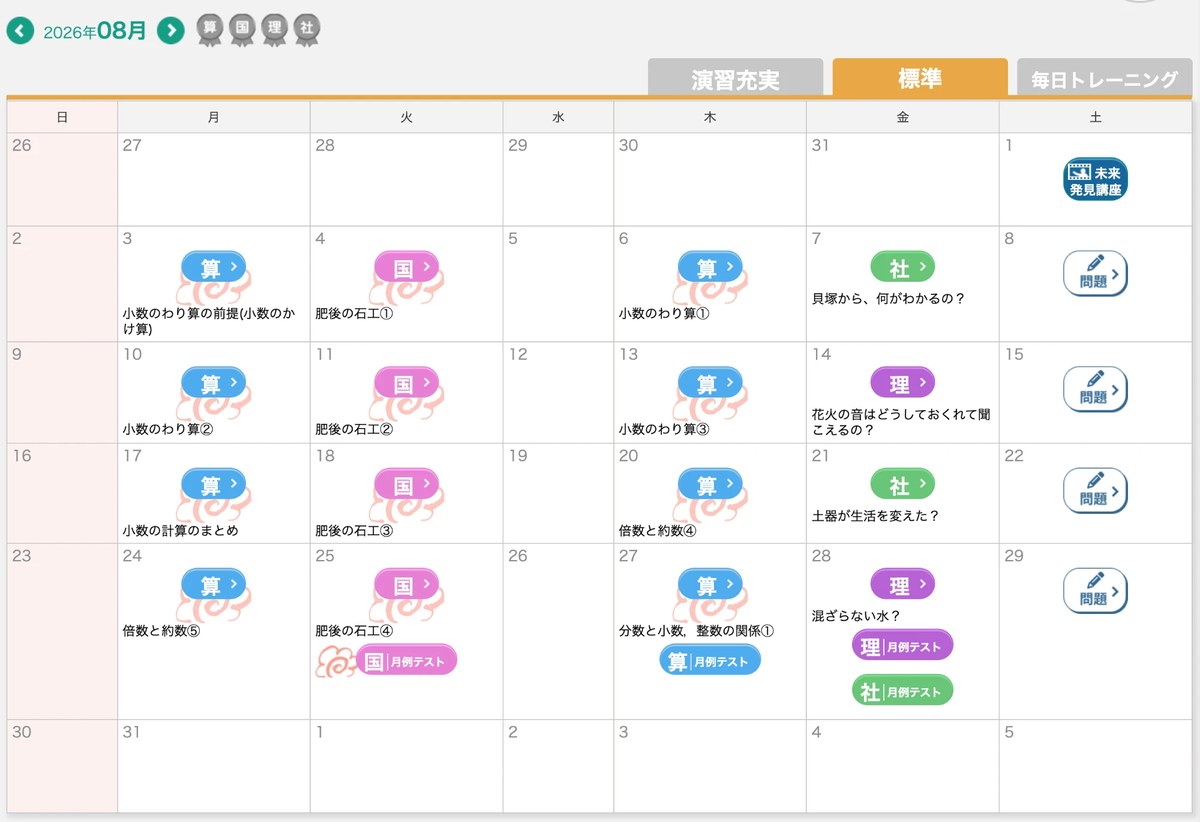Viewport: 1200px width, 822px height.
Task: Open the 算 button on August 3
Action: (x=213, y=267)
